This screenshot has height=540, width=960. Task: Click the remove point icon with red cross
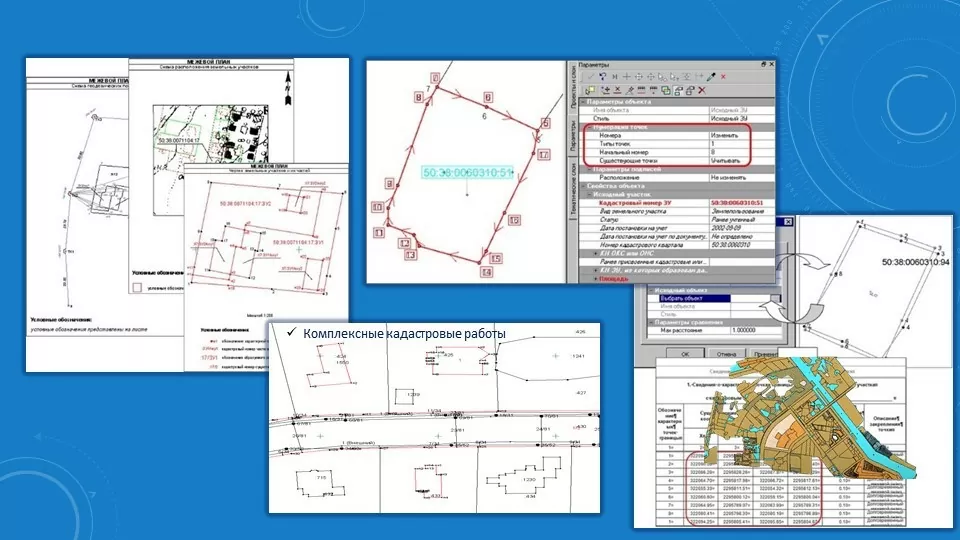(x=617, y=91)
